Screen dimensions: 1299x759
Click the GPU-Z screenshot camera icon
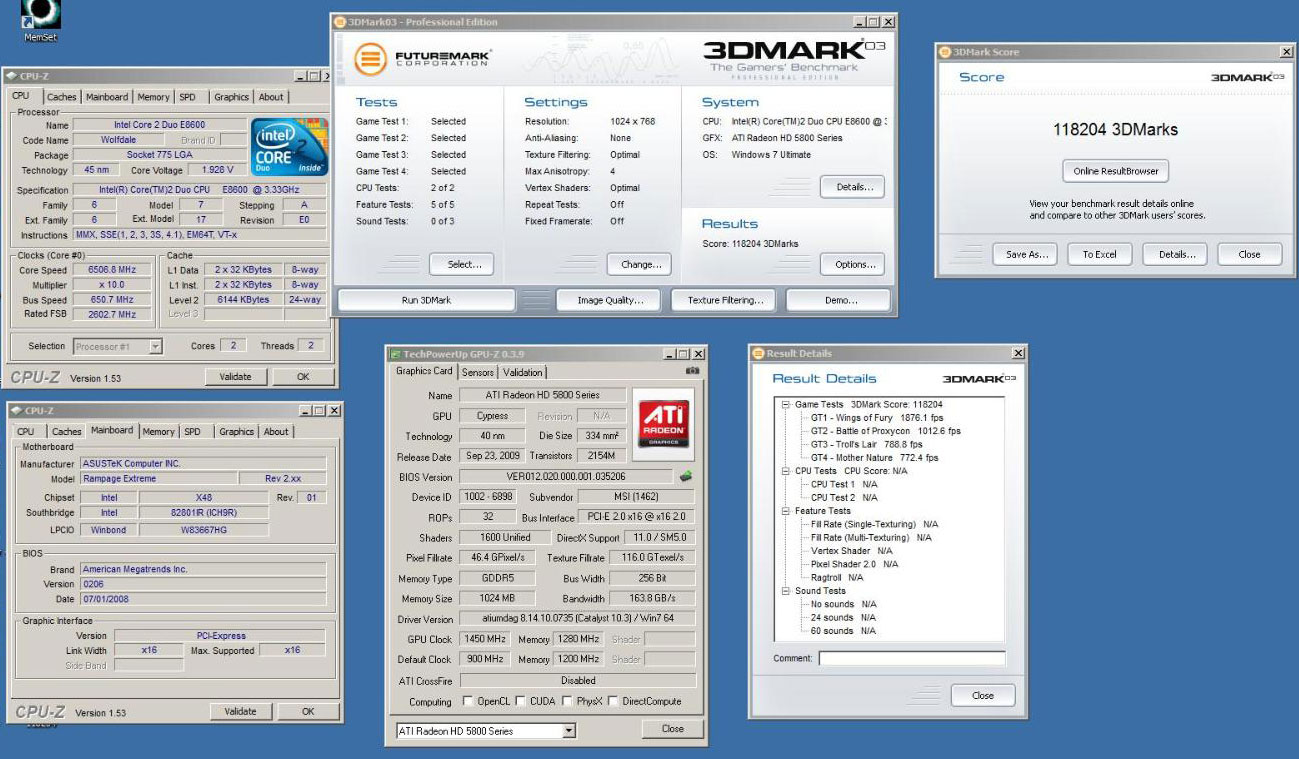(692, 371)
